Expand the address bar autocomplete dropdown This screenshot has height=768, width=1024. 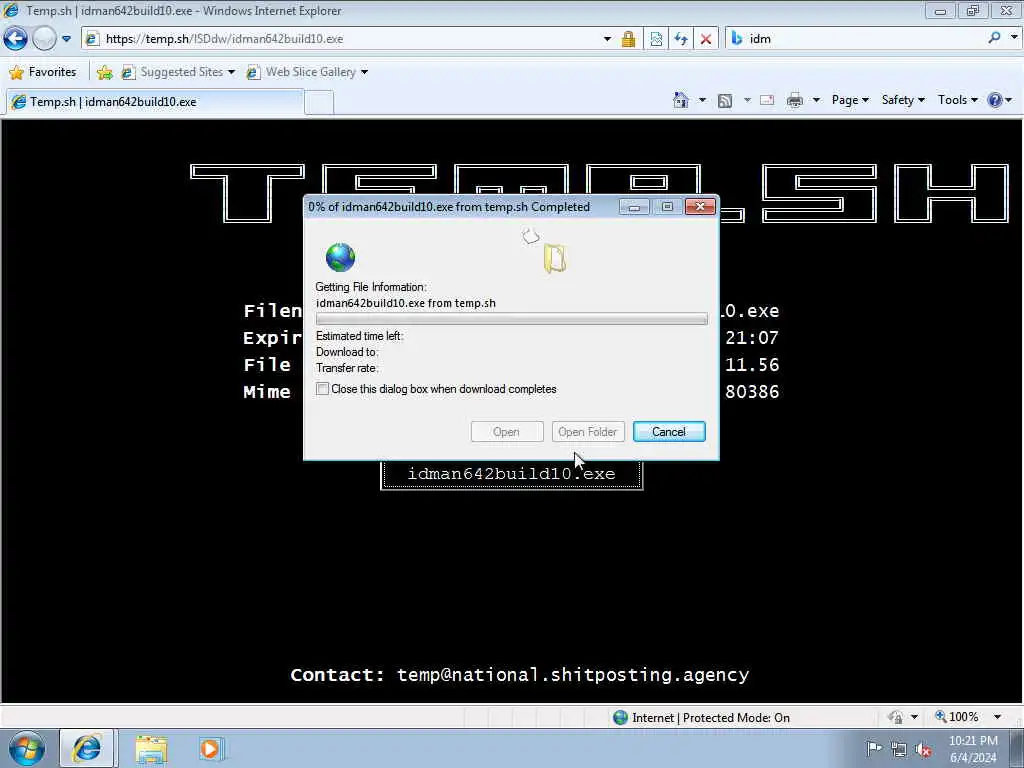(x=607, y=39)
